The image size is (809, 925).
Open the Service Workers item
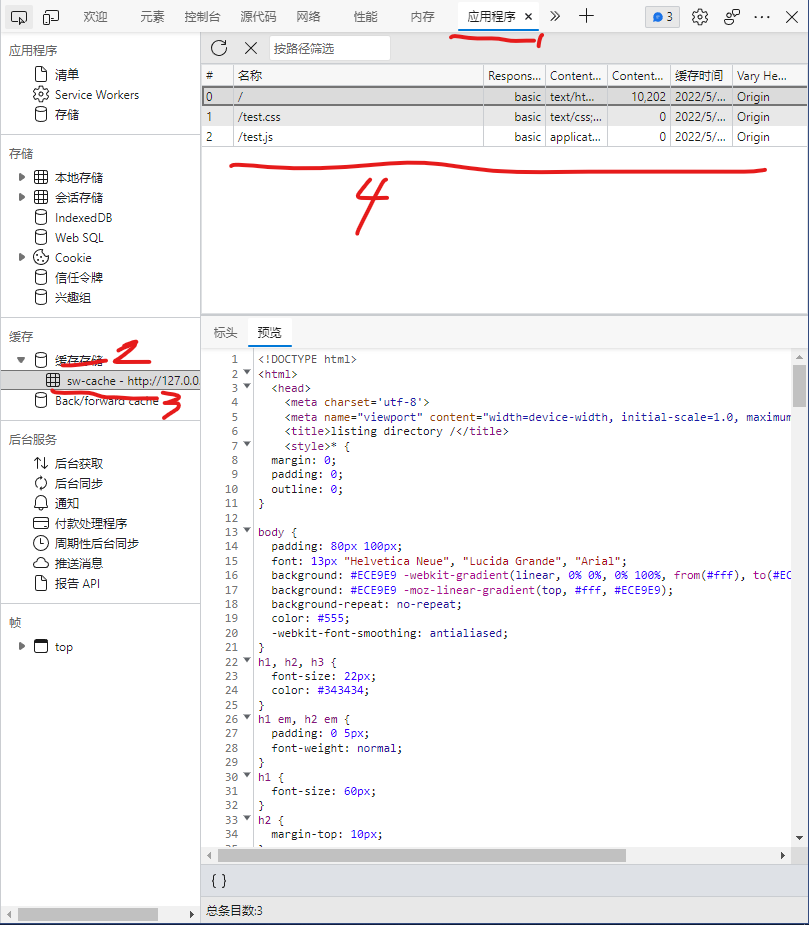96,95
